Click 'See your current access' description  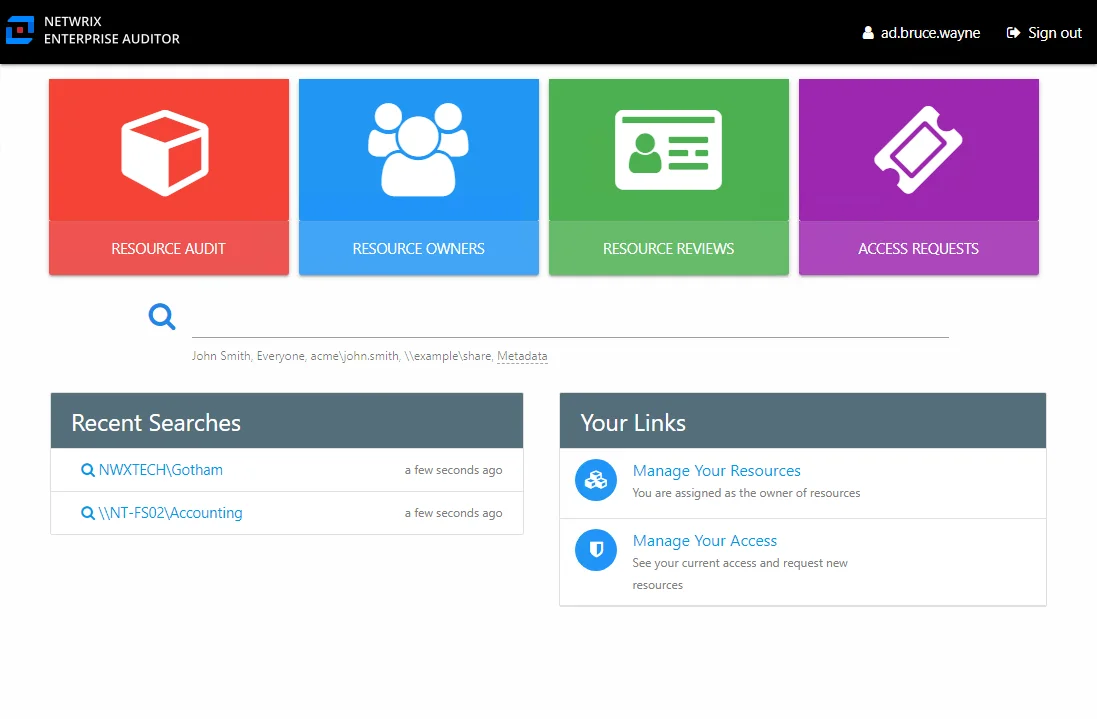coord(739,574)
